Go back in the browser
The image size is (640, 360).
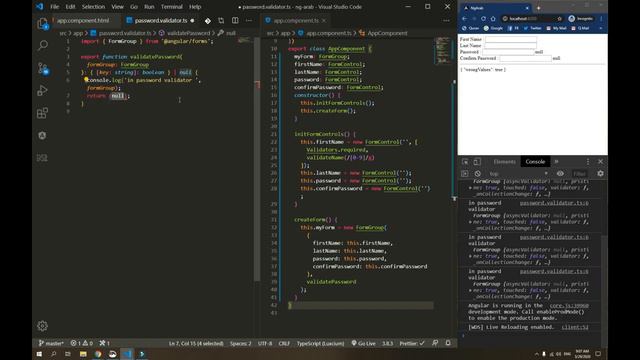click(464, 19)
